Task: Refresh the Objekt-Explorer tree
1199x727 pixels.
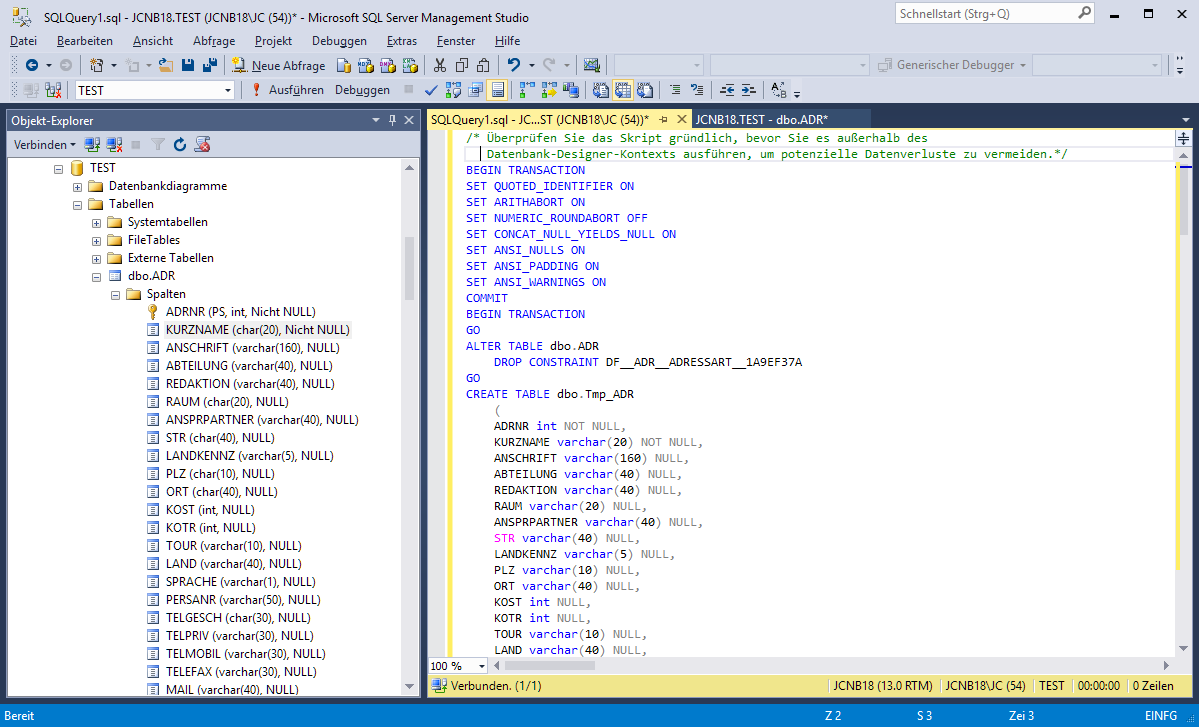Action: tap(180, 145)
